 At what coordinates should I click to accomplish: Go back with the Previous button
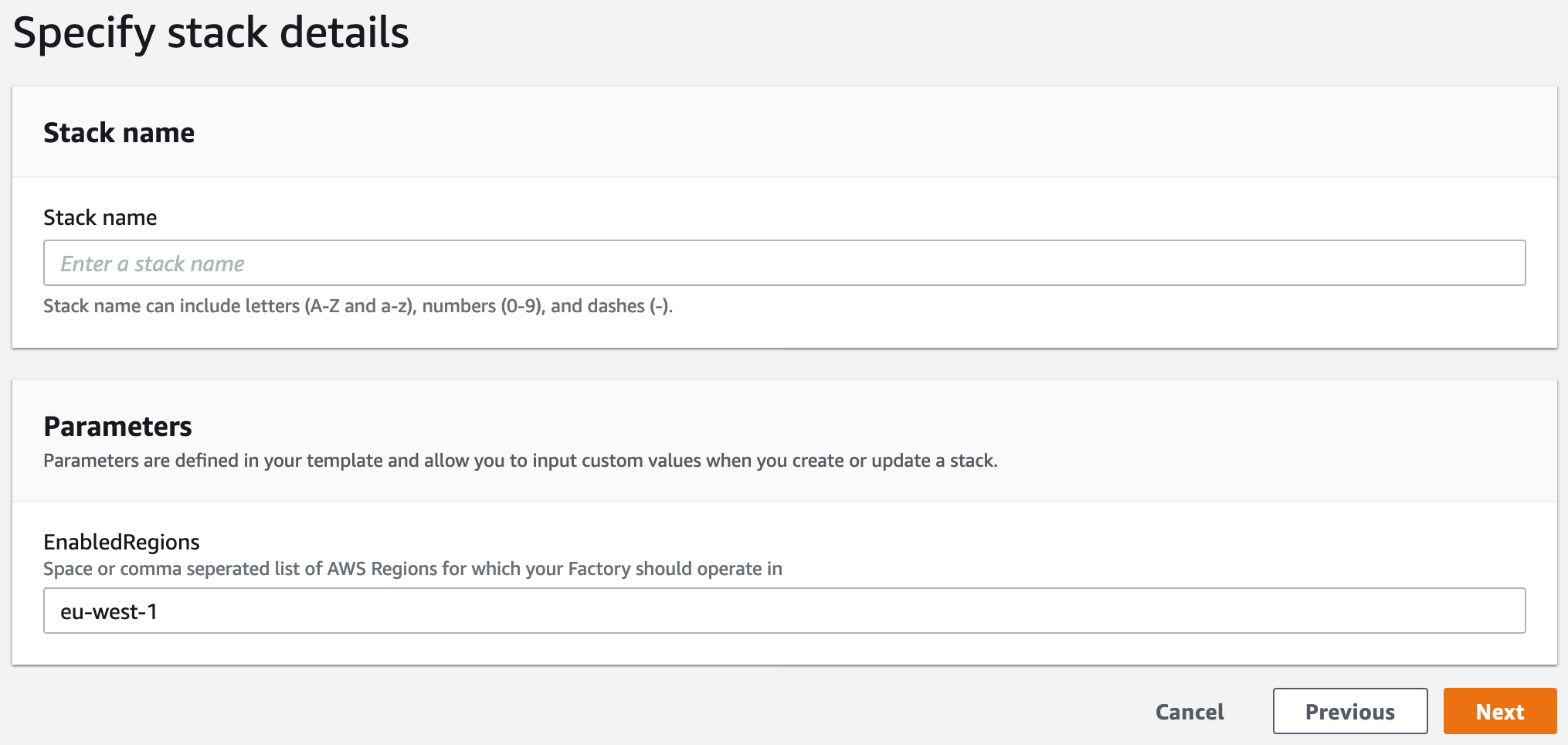[x=1350, y=711]
